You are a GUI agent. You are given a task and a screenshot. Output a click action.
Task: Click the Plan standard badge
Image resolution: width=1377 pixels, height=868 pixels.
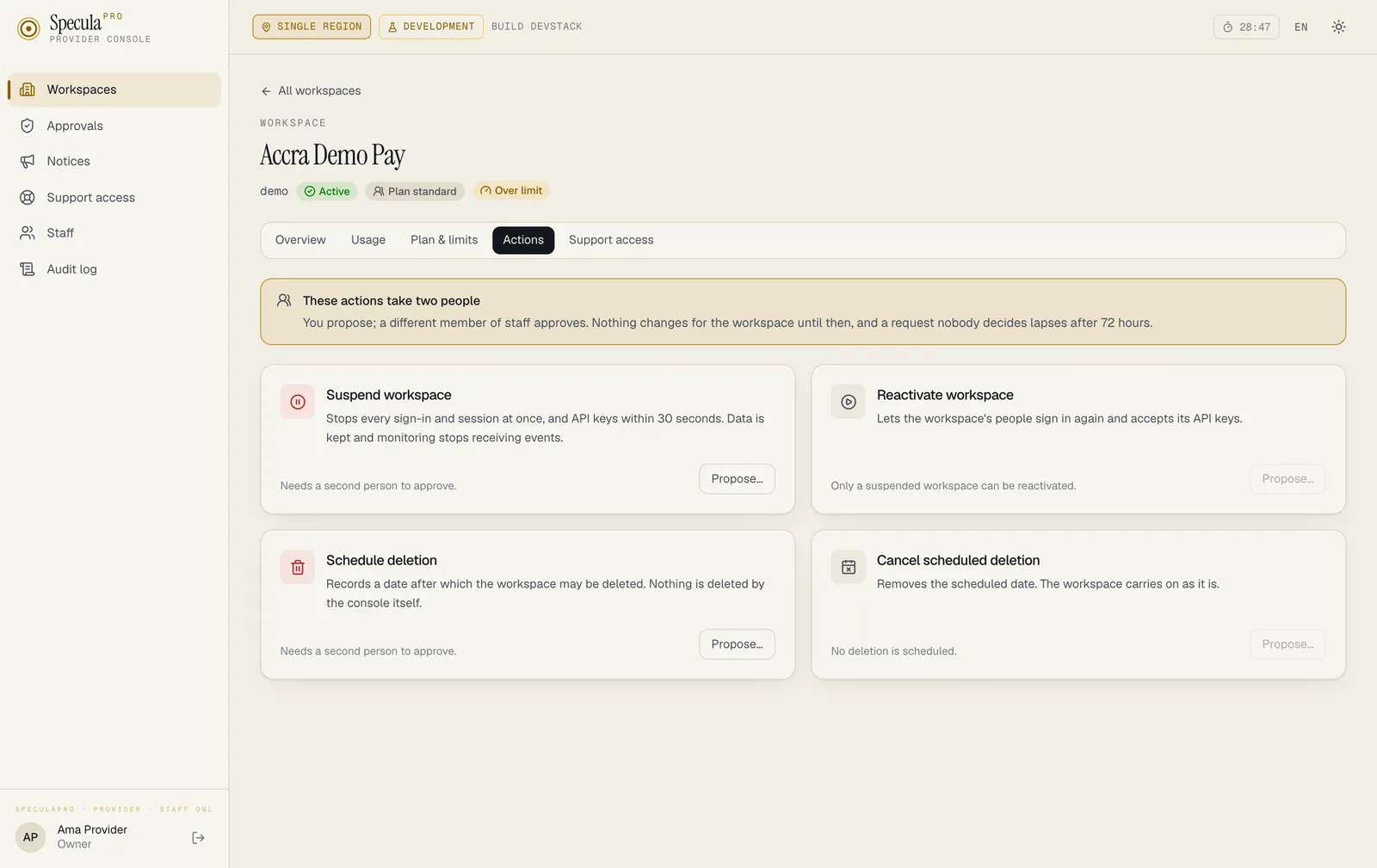[415, 191]
